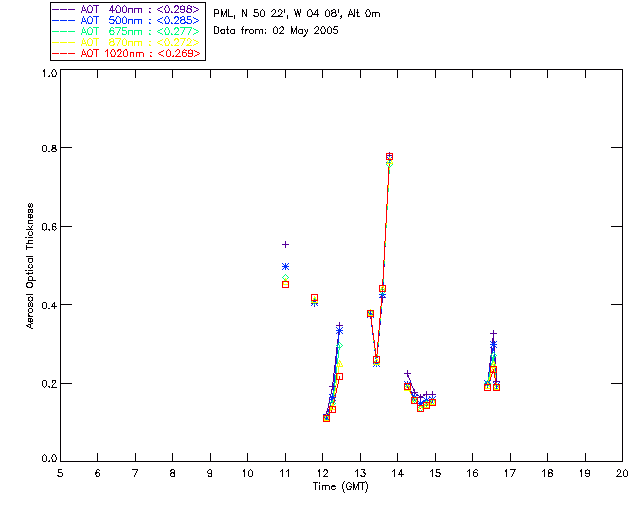Click the x-axis tick label 6
Image resolution: width=640 pixels, height=512 pixels.
coord(98,473)
